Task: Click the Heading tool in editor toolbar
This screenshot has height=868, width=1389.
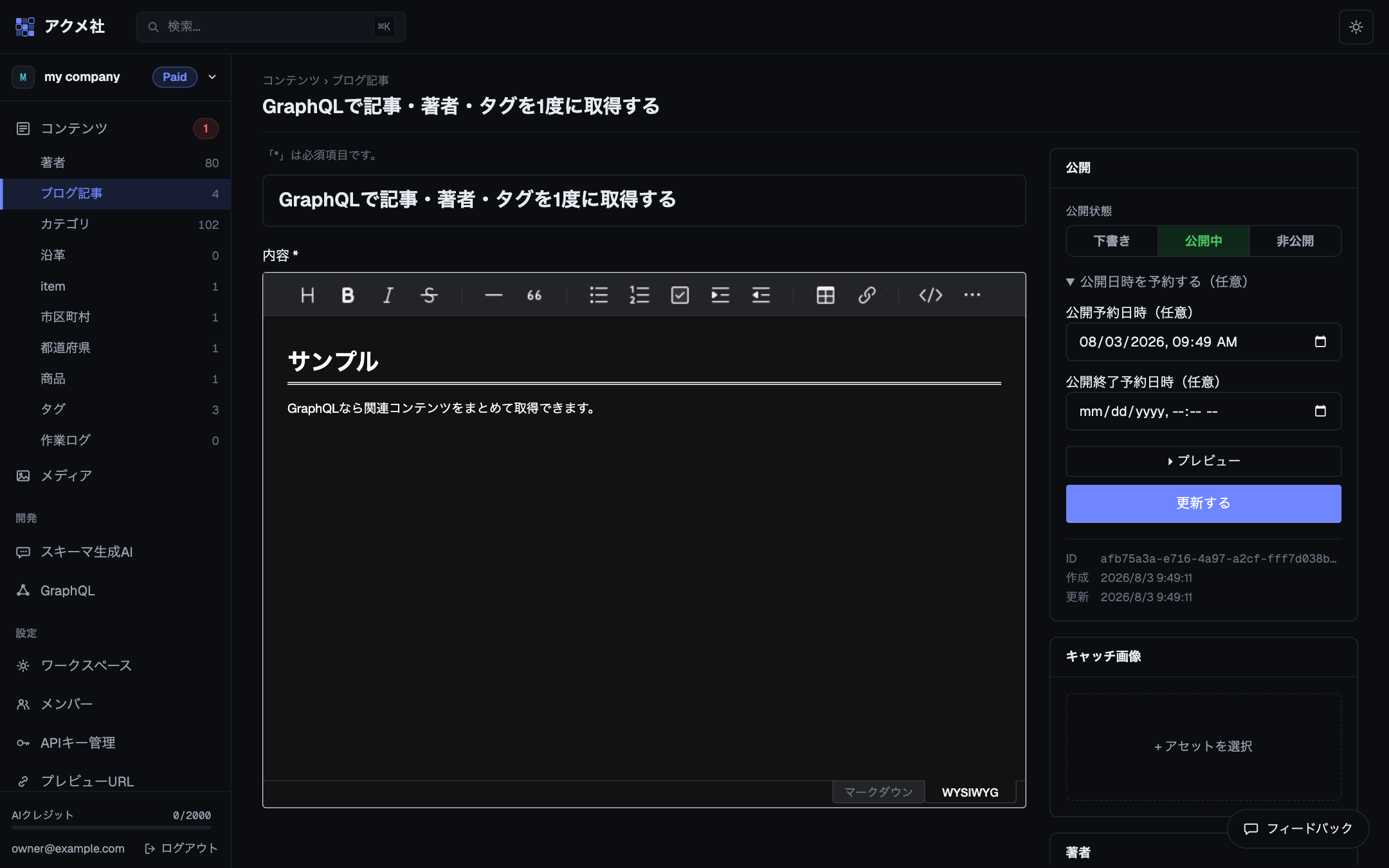Action: click(x=307, y=295)
